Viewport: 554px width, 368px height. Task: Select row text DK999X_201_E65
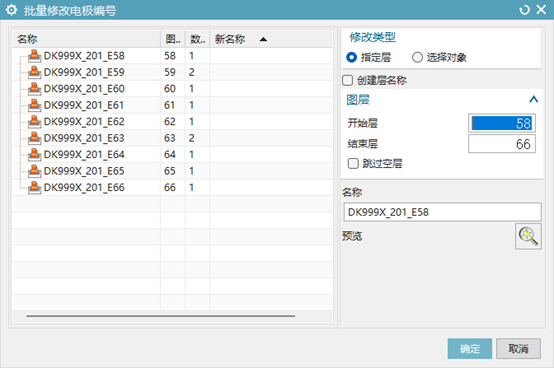[84, 171]
